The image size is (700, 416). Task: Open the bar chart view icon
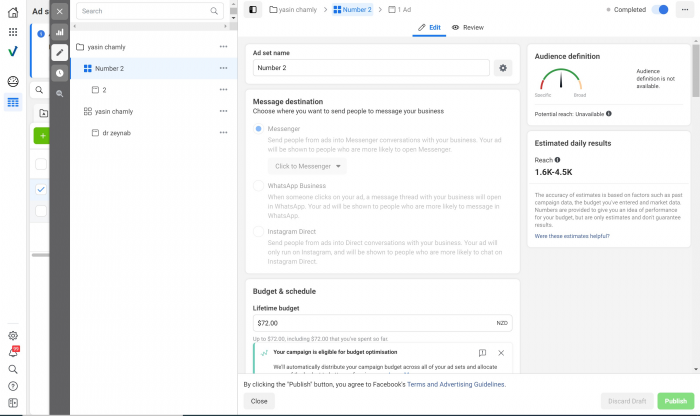tap(60, 31)
